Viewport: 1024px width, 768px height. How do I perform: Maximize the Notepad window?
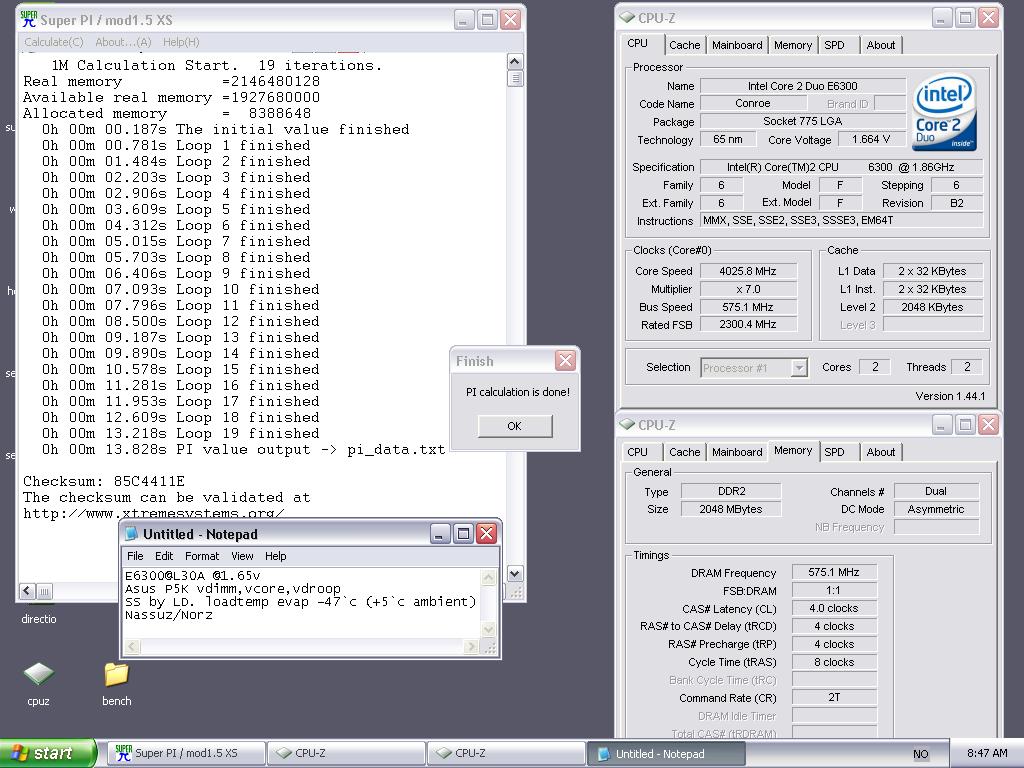463,534
